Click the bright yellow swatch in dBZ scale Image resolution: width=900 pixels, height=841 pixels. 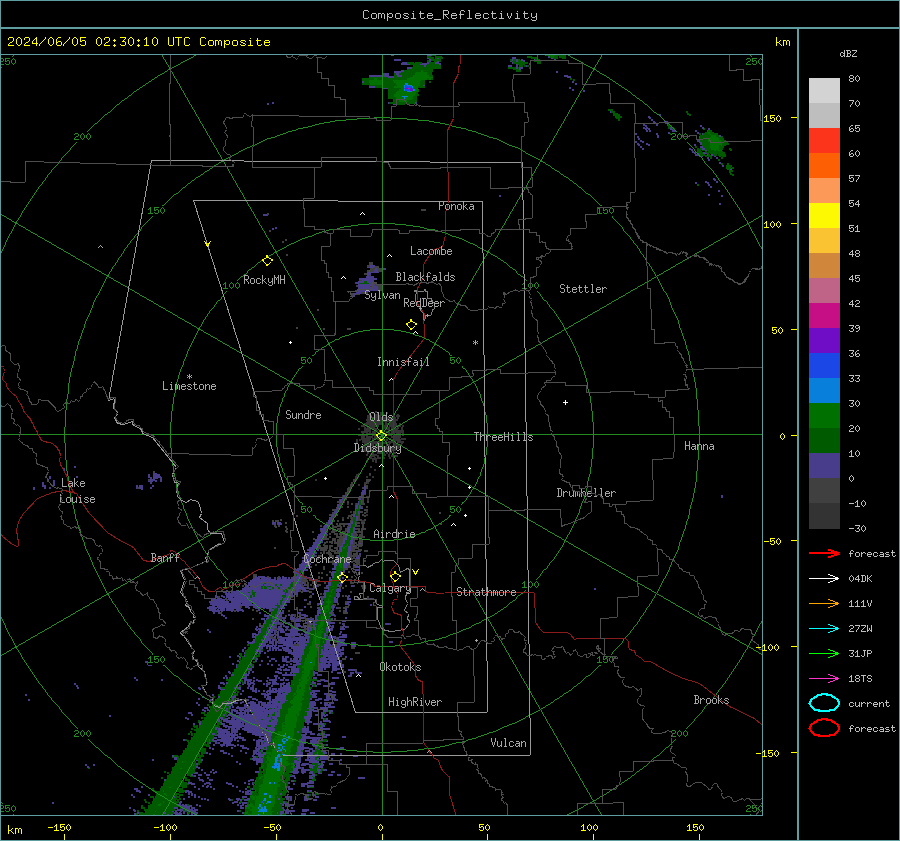(824, 215)
